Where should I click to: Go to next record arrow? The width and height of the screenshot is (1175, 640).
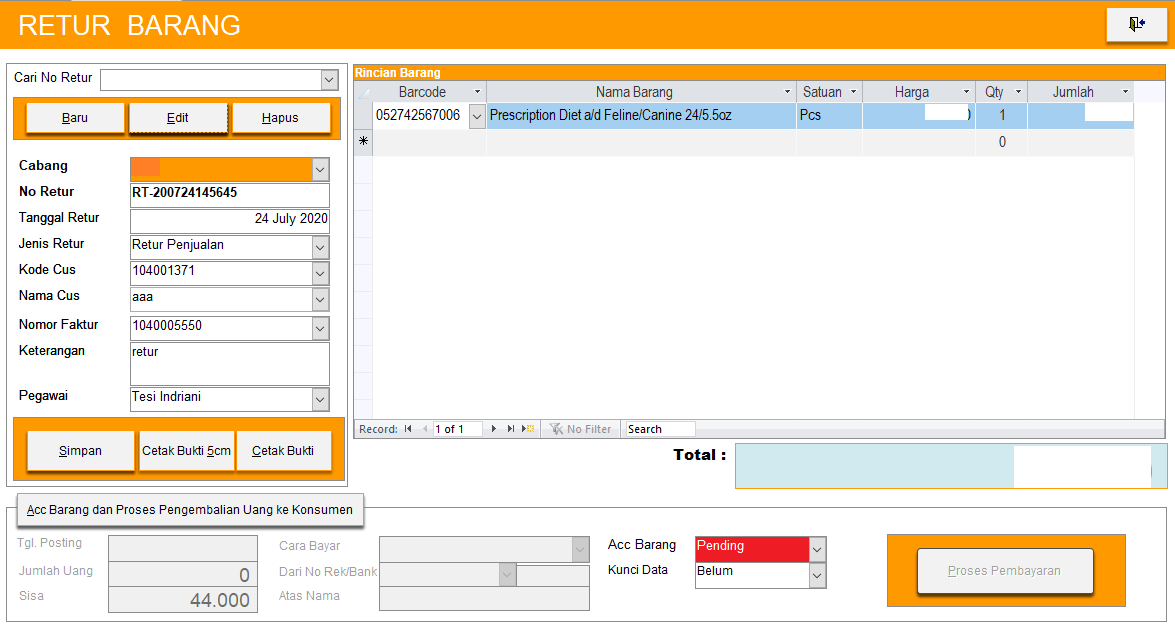pos(493,429)
